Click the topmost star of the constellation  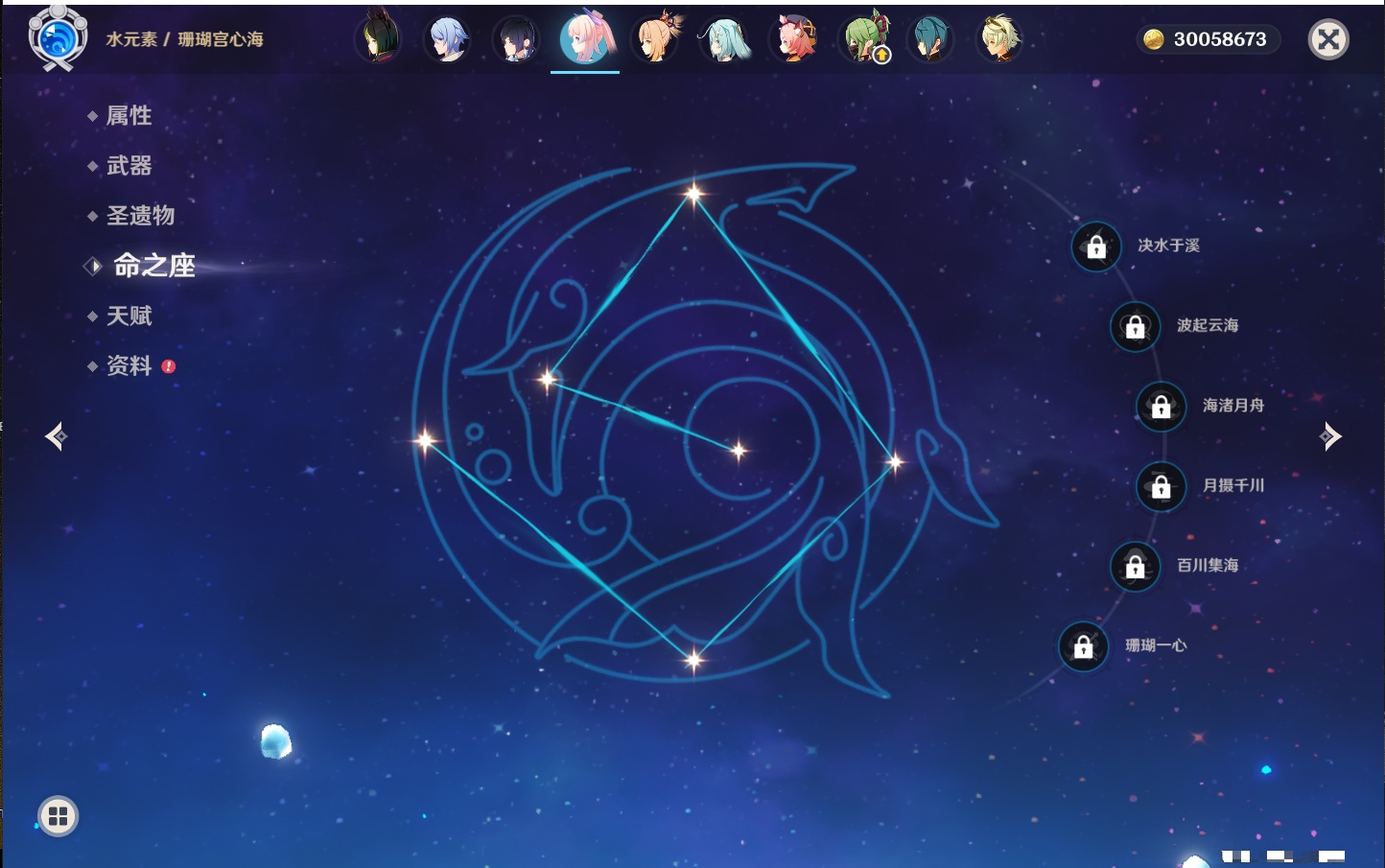[693, 194]
